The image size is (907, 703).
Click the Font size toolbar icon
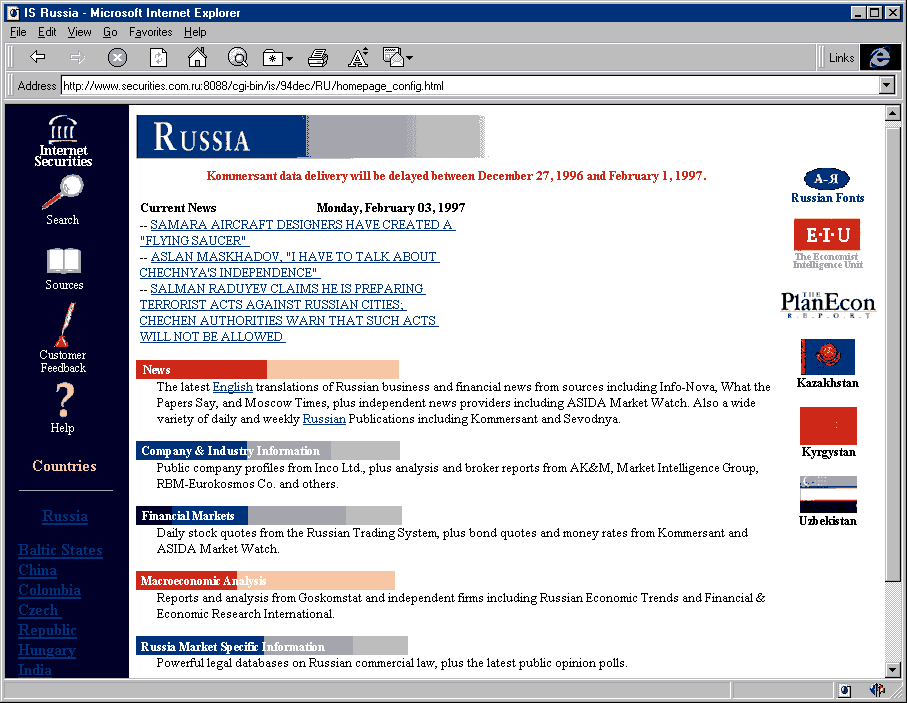(358, 58)
